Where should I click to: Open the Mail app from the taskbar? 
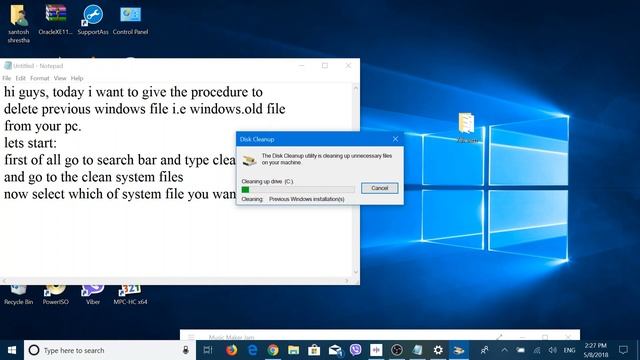click(335, 350)
